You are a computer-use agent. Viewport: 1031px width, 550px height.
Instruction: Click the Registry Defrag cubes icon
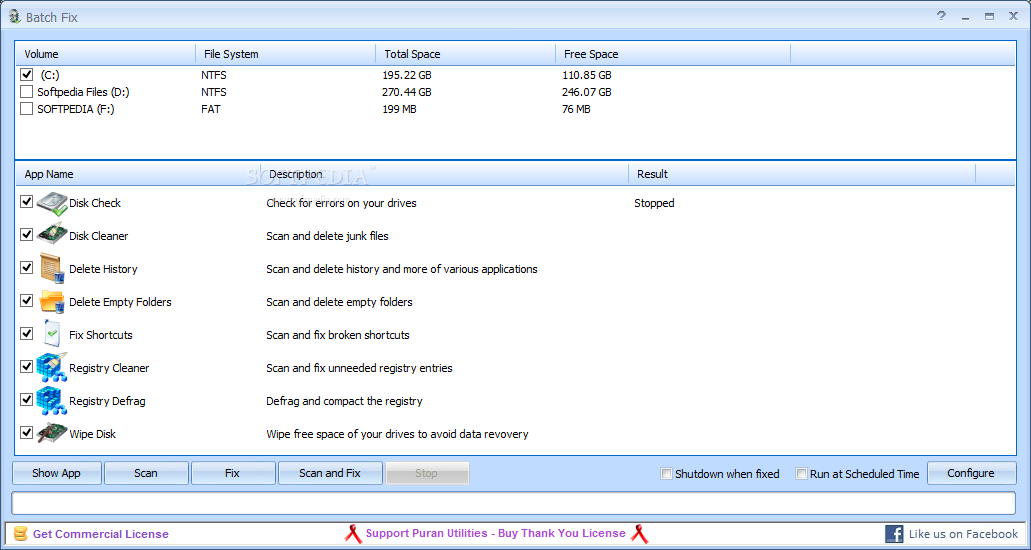tap(52, 401)
